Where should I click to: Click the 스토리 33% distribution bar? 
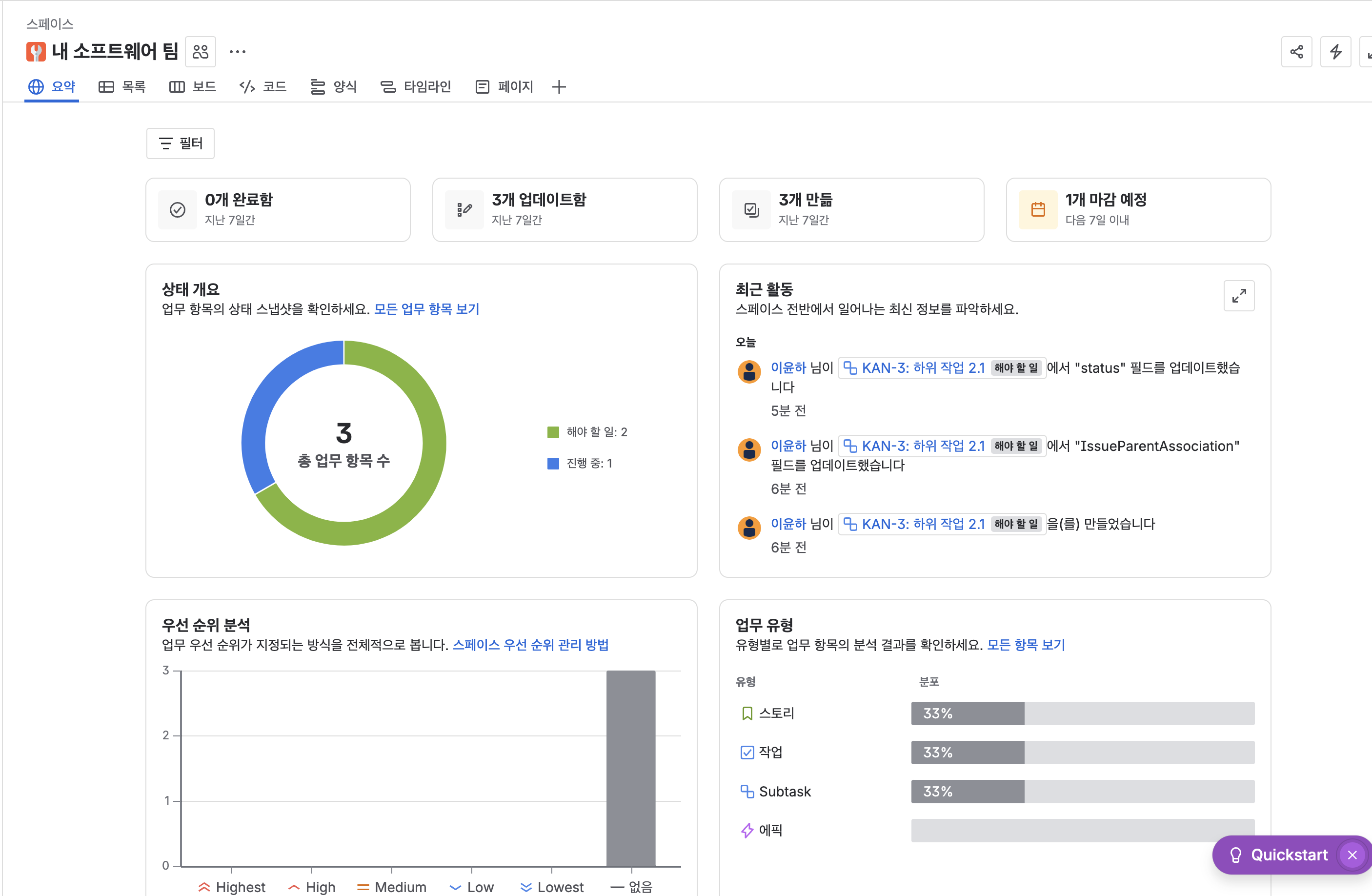[968, 713]
